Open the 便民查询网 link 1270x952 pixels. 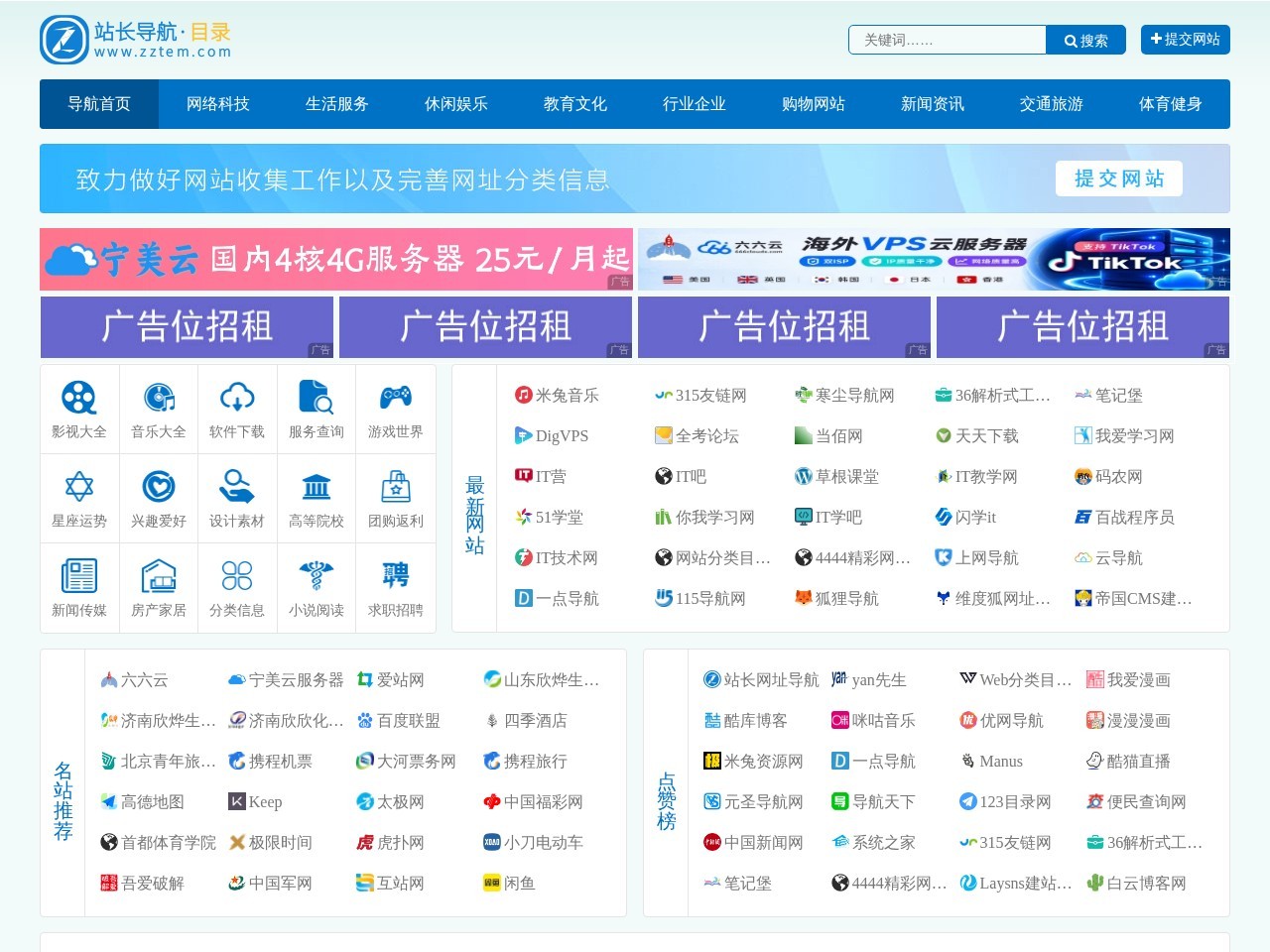1146,801
